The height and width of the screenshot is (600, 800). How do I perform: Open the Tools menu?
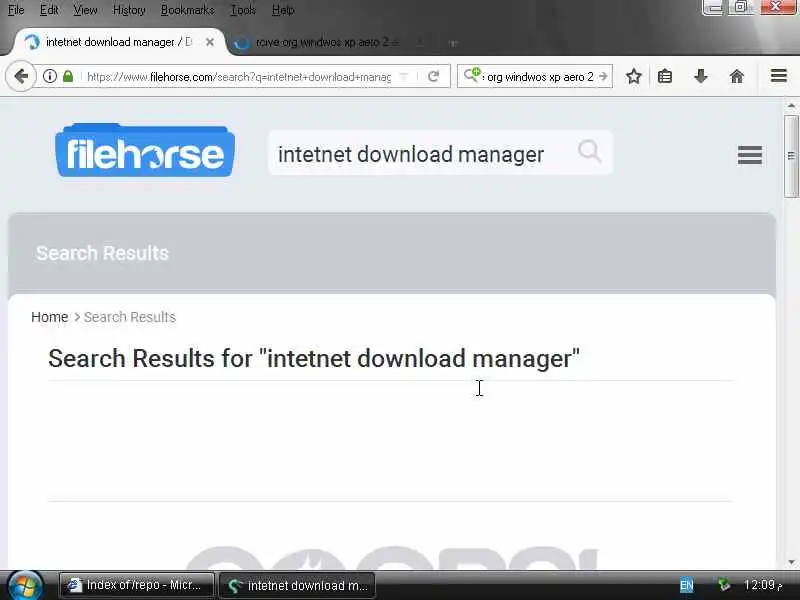click(243, 10)
